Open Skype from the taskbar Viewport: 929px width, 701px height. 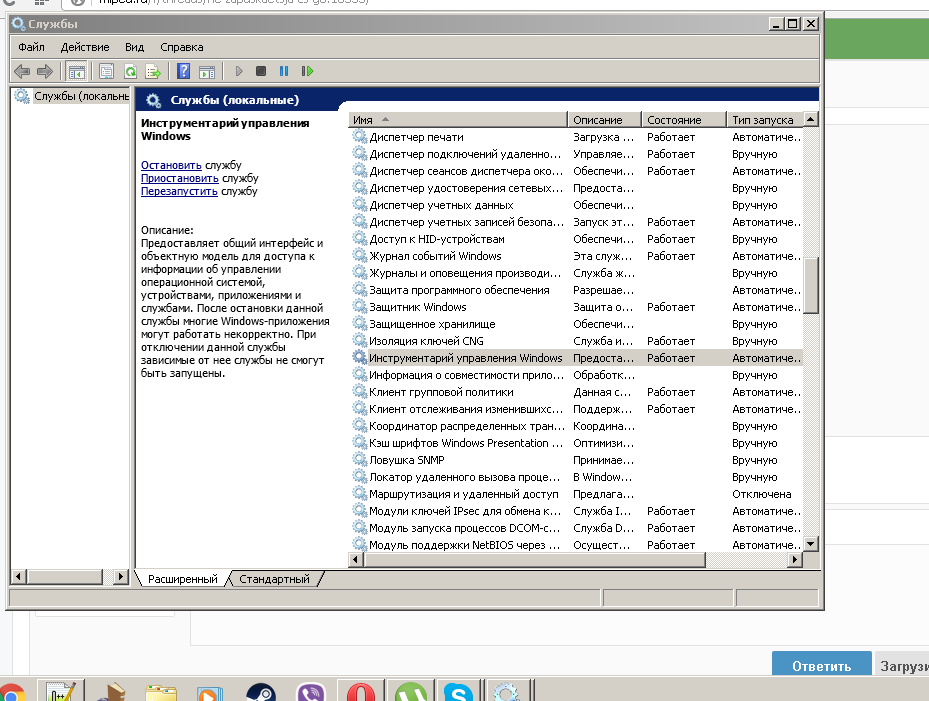tap(459, 692)
